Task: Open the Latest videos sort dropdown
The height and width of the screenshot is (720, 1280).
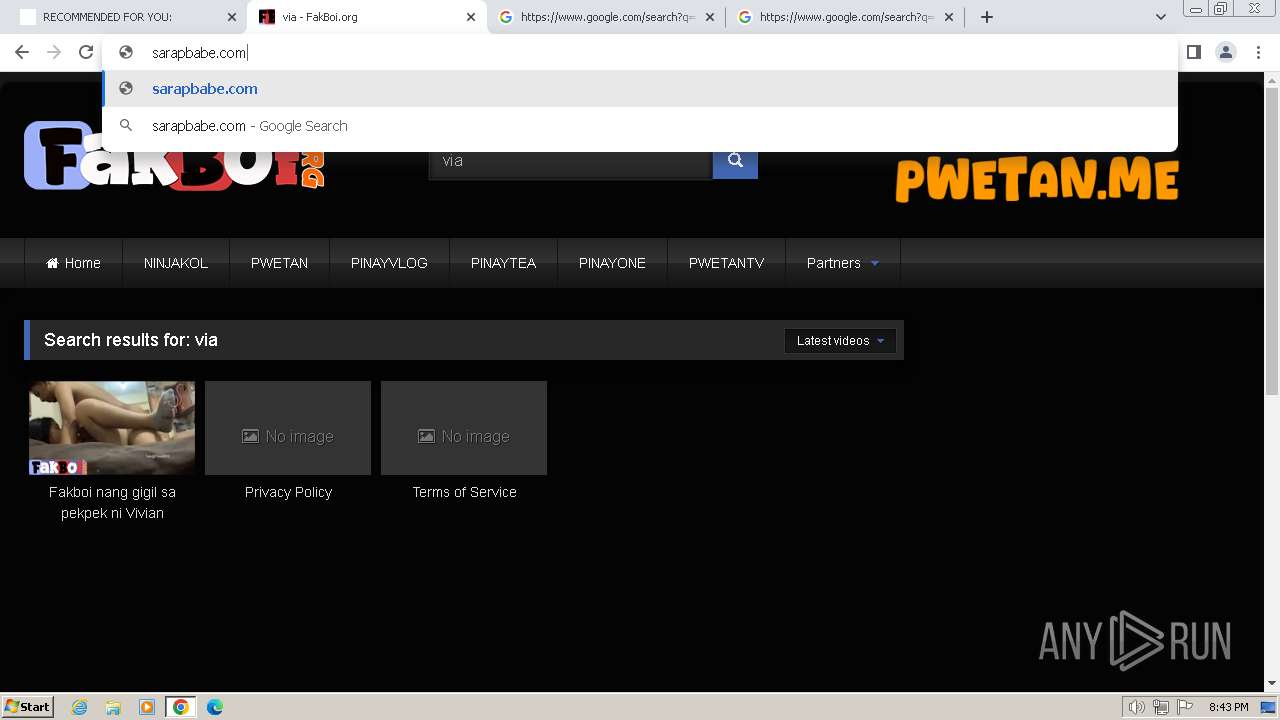Action: click(x=840, y=341)
